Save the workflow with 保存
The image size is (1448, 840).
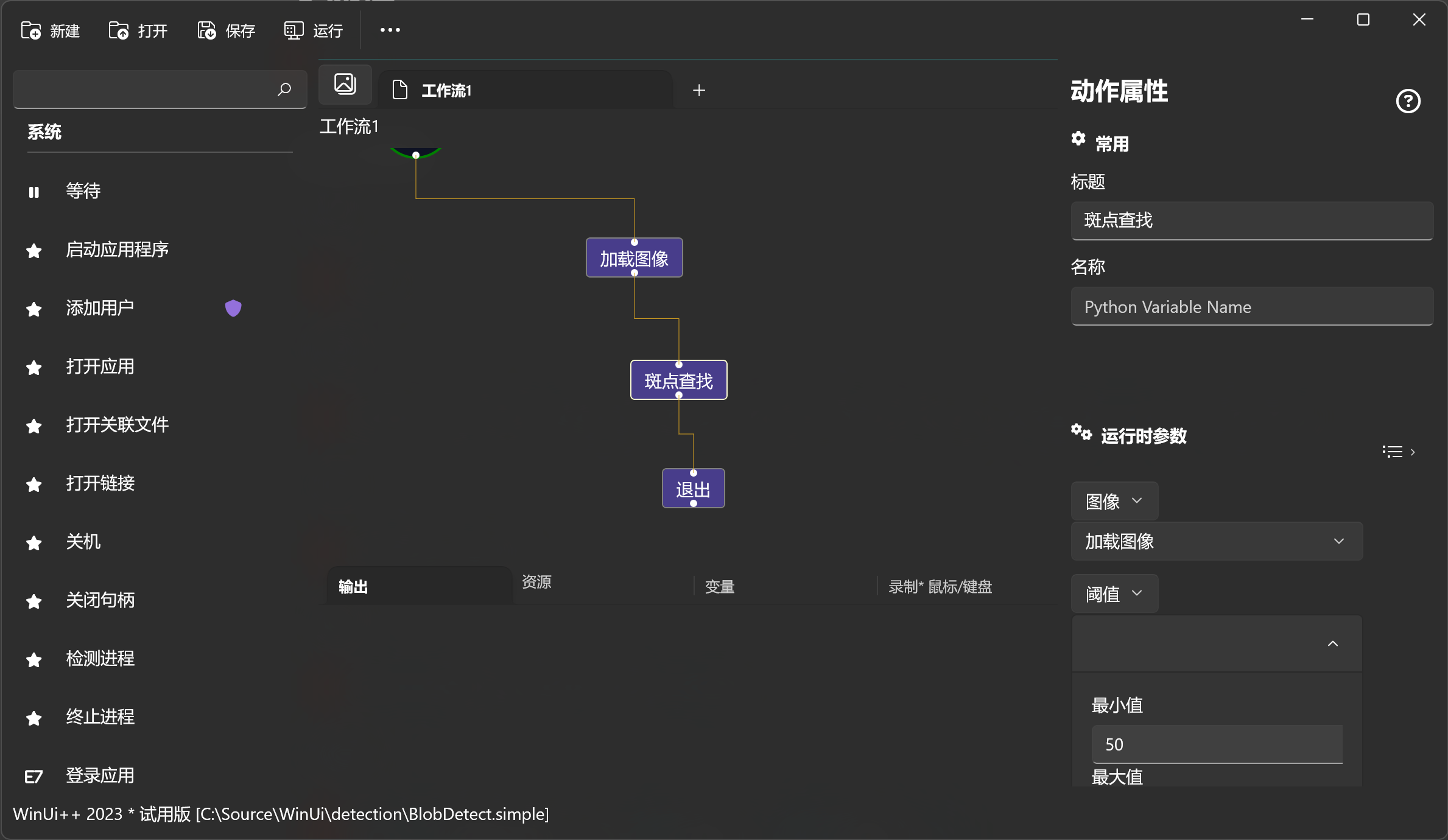click(x=225, y=30)
